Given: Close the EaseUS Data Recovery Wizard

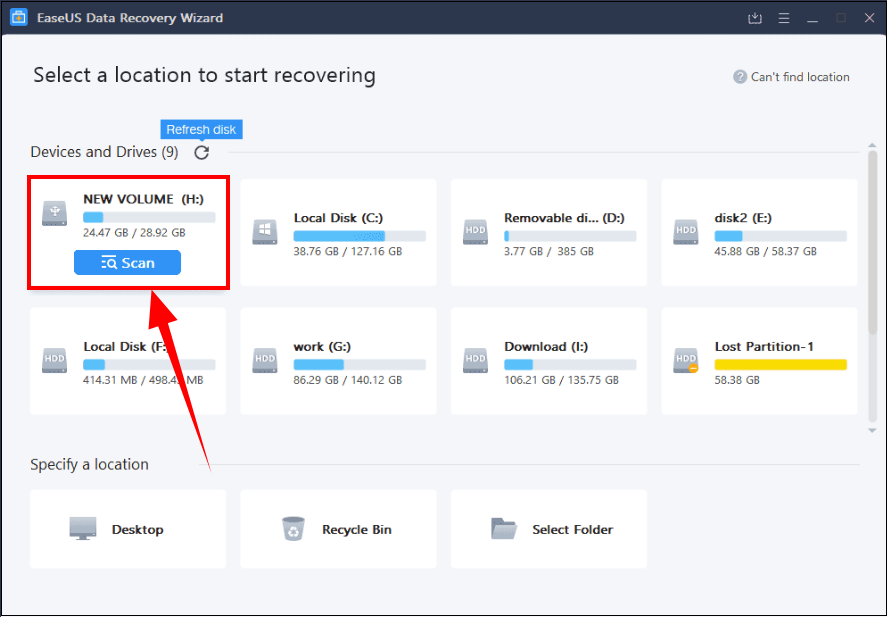Looking at the screenshot, I should tap(869, 18).
